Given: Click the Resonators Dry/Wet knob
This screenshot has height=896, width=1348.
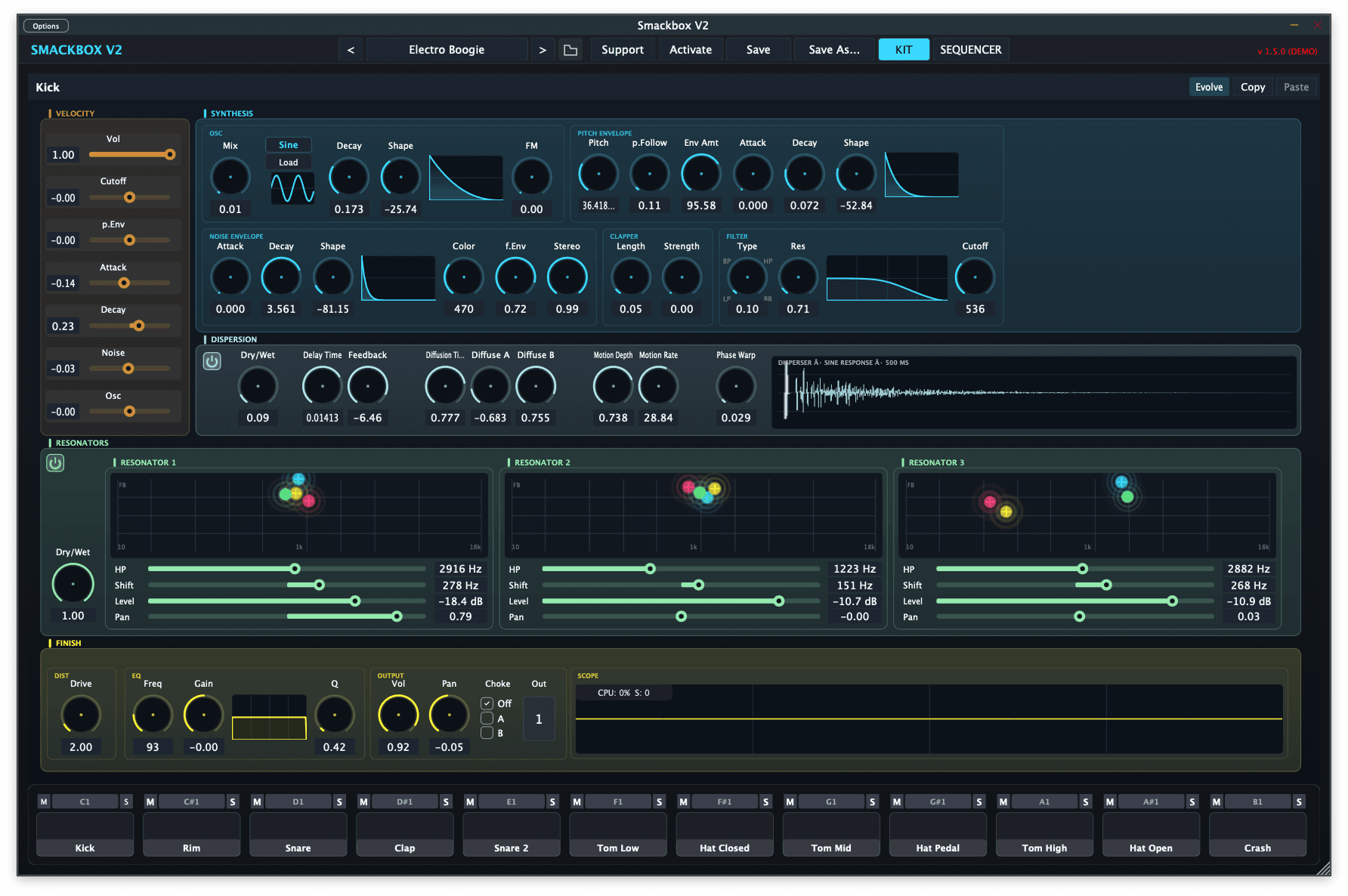Looking at the screenshot, I should coord(73,584).
